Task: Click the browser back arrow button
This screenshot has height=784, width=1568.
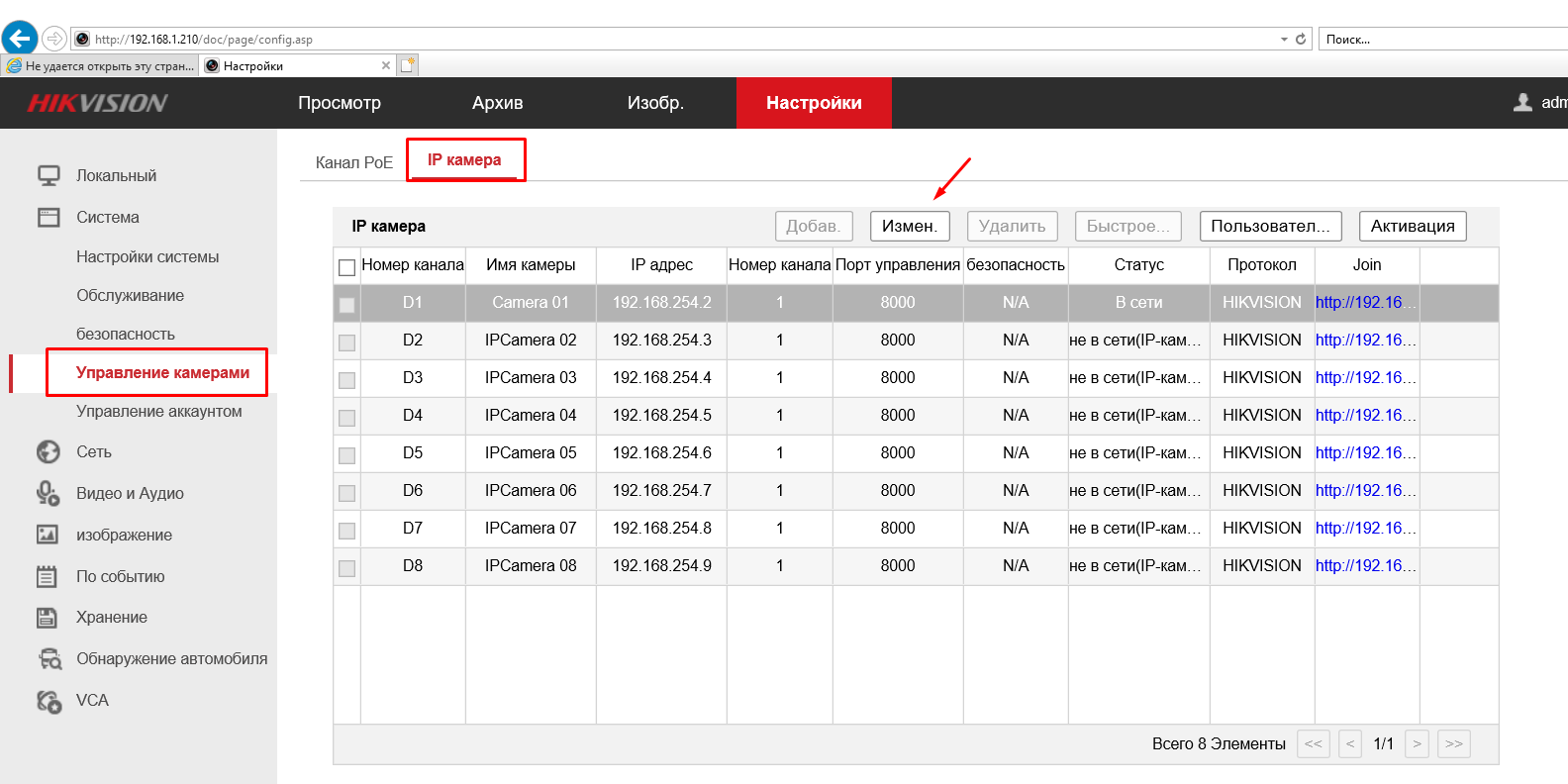Action: (20, 39)
